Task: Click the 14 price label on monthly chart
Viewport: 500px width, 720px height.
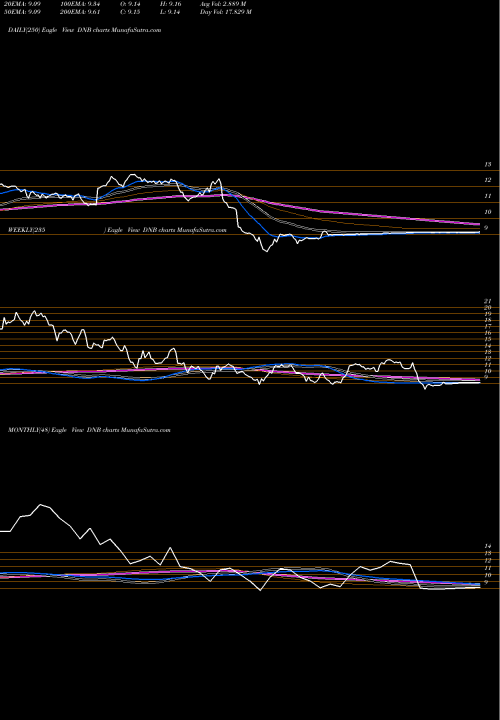Action: point(488,546)
